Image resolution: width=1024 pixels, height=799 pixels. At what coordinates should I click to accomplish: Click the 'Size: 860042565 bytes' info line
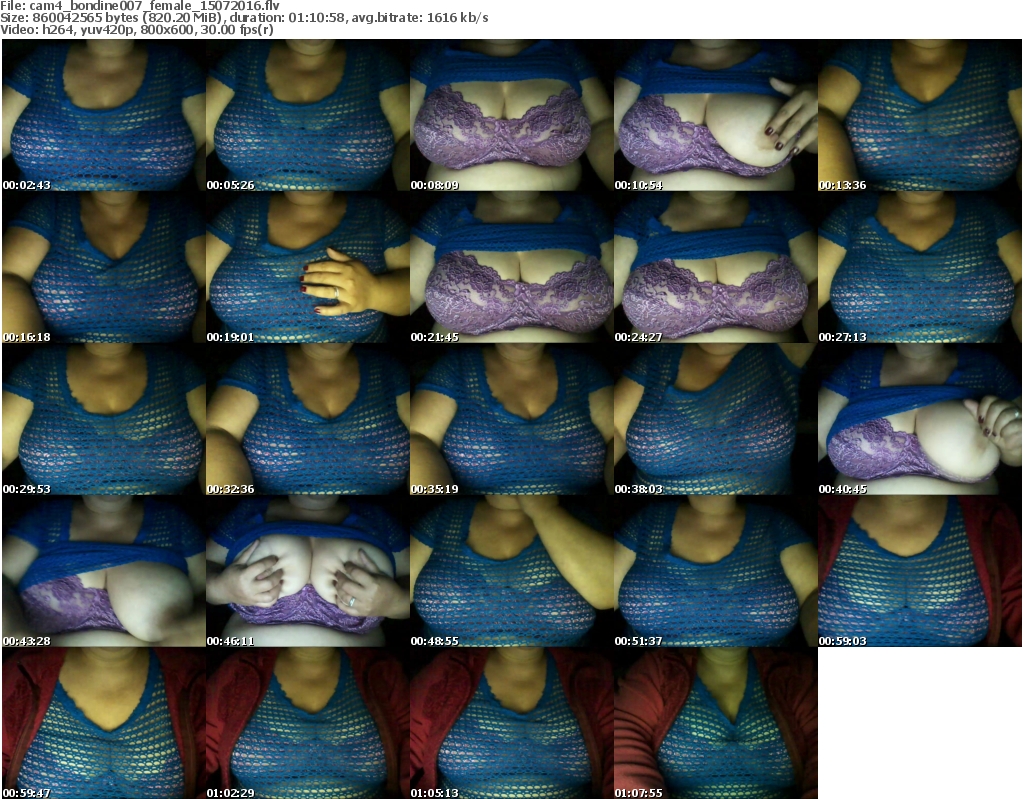(x=244, y=18)
